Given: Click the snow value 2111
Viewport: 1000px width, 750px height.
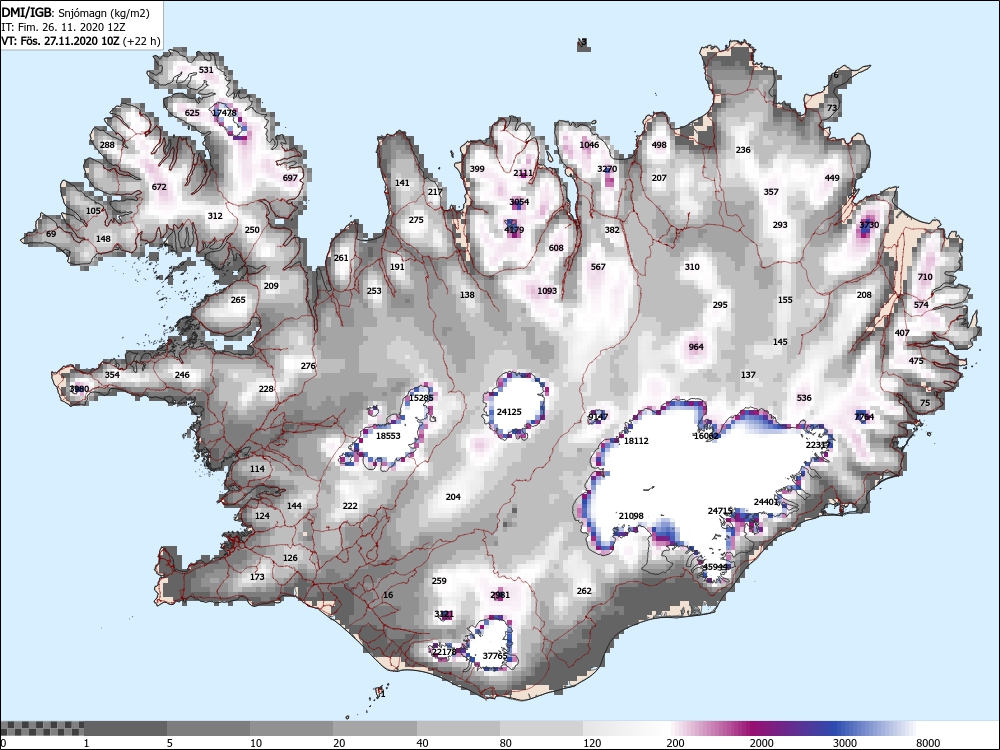Looking at the screenshot, I should (x=523, y=173).
